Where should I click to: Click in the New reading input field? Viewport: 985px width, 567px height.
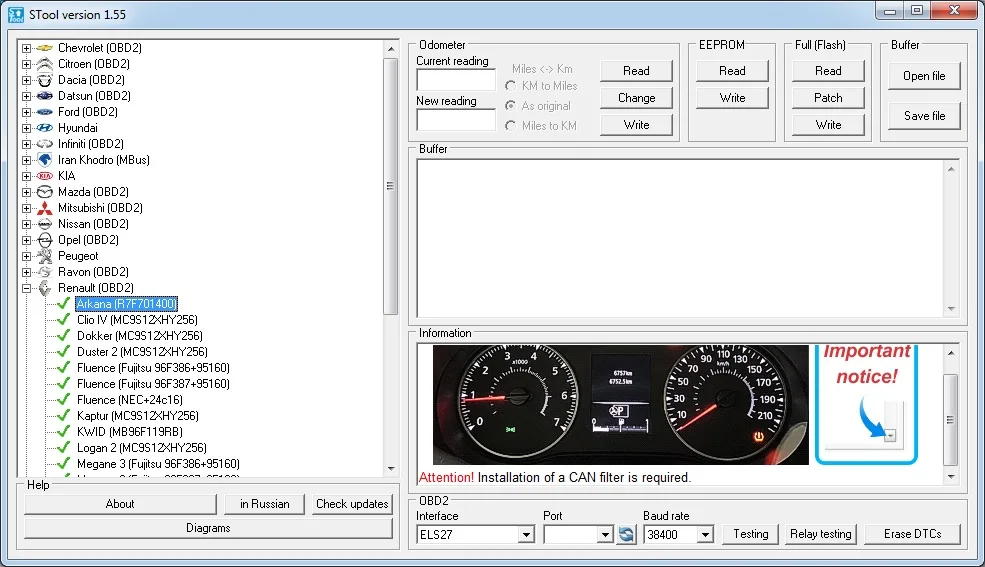tap(456, 120)
